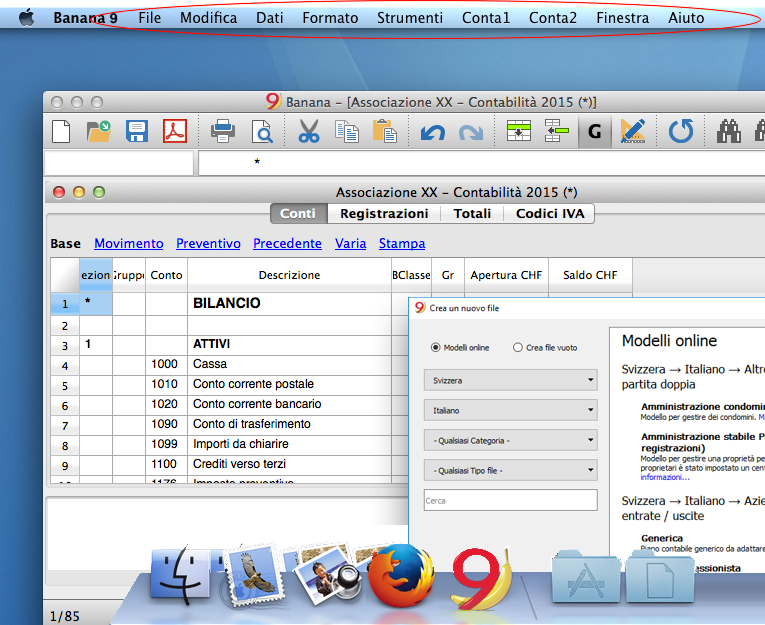
Task: Switch to the Registrazioni tab
Action: point(384,214)
